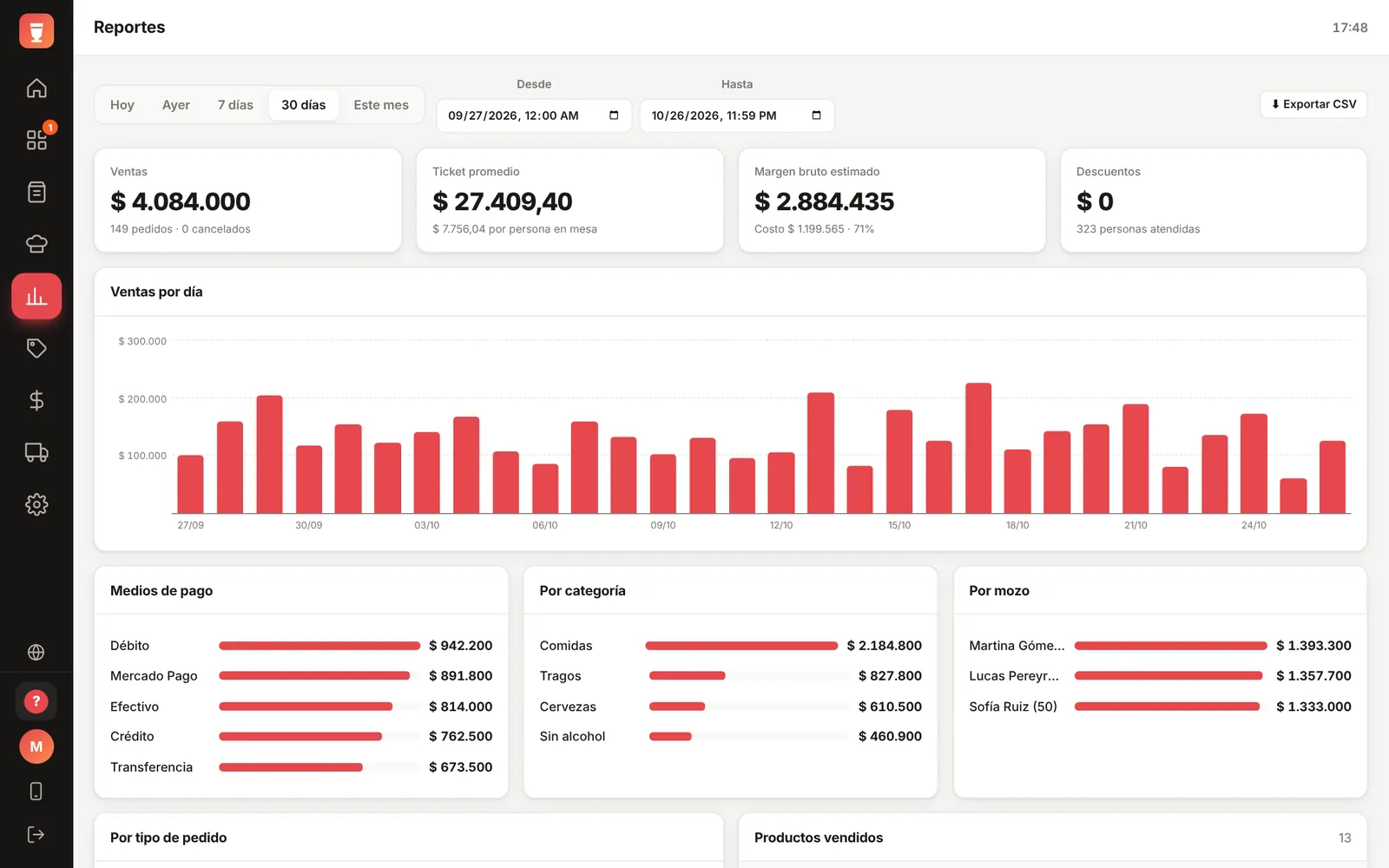Open calendar picker in Hasta field
This screenshot has height=868, width=1389.
click(x=816, y=115)
